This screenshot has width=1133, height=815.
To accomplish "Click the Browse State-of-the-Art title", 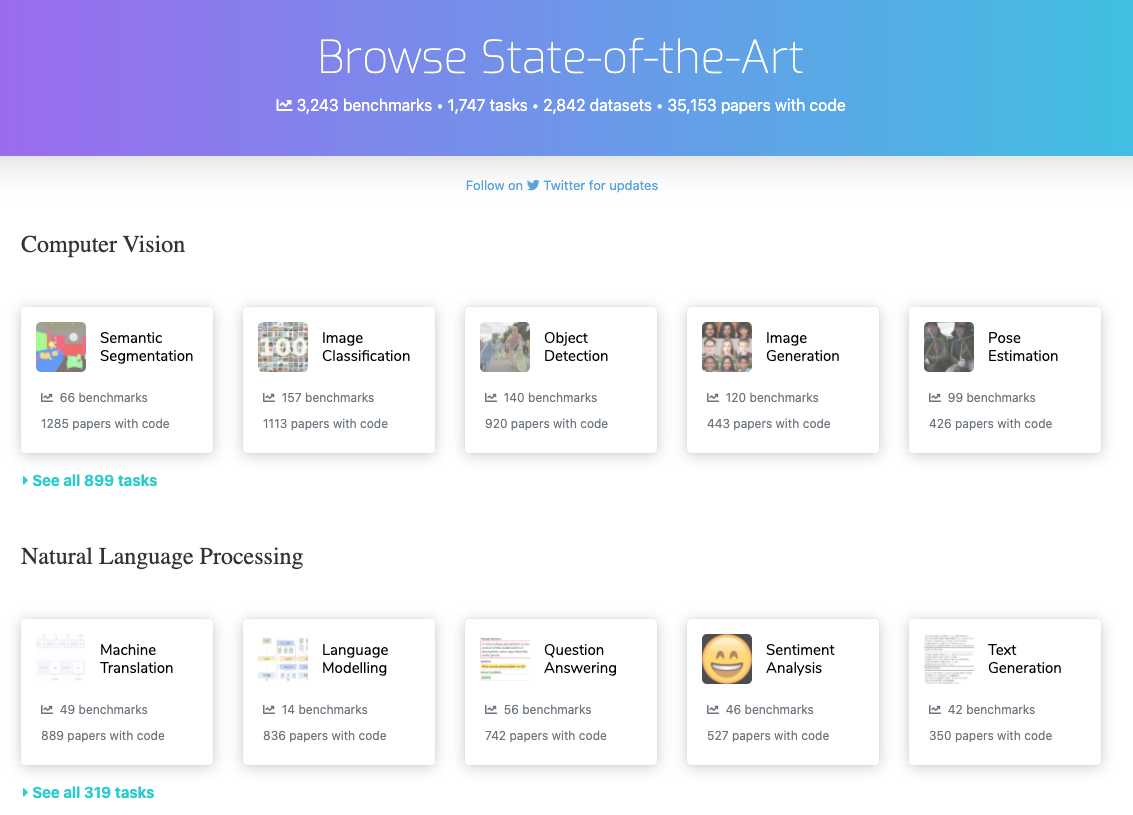I will point(561,57).
